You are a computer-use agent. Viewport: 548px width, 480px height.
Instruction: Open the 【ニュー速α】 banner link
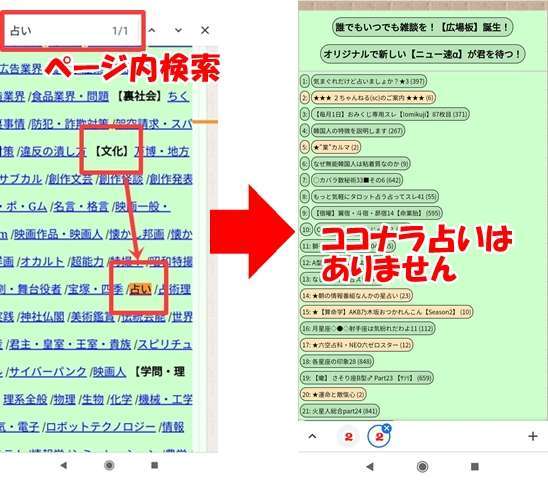(423, 54)
